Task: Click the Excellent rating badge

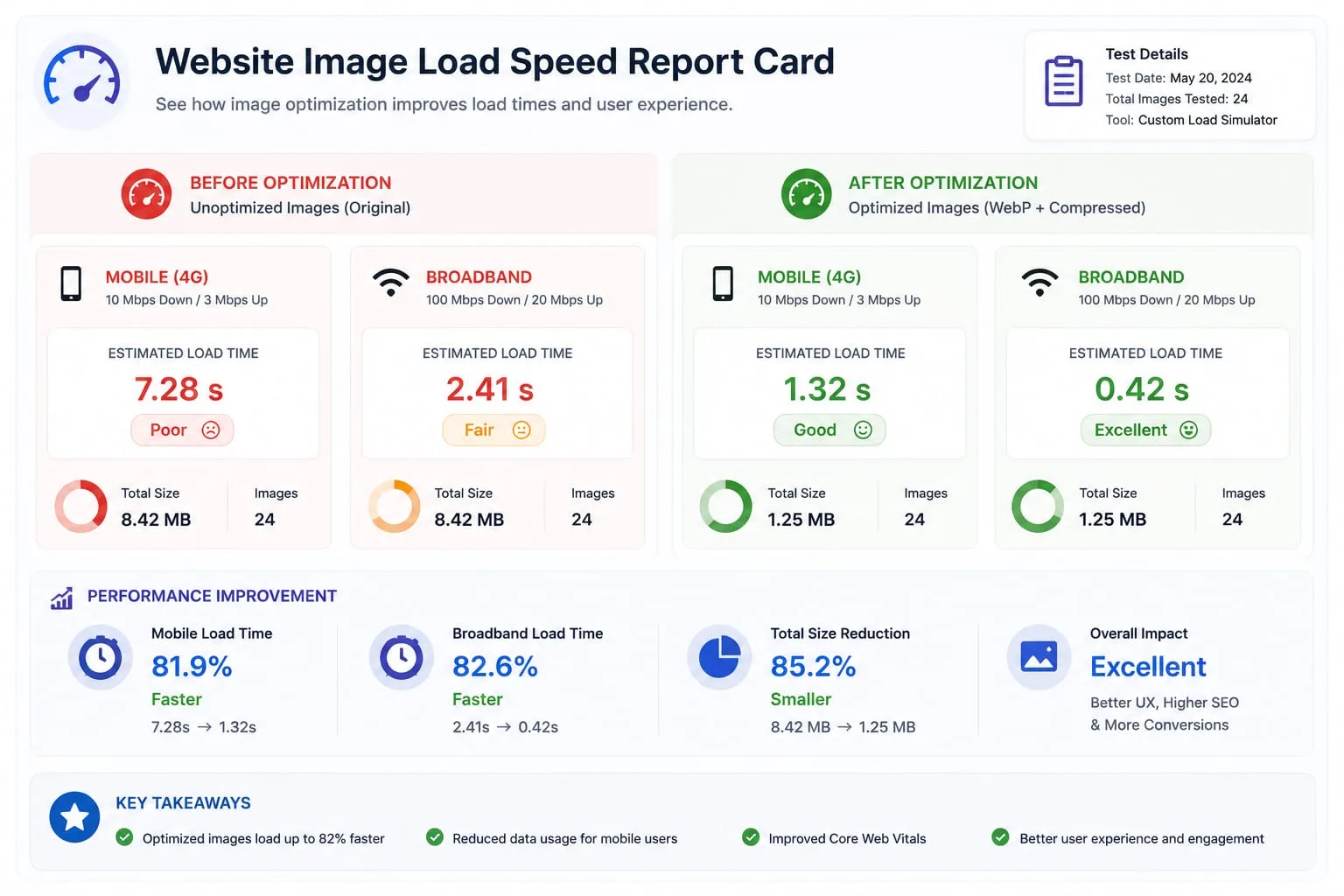Action: [x=1145, y=430]
